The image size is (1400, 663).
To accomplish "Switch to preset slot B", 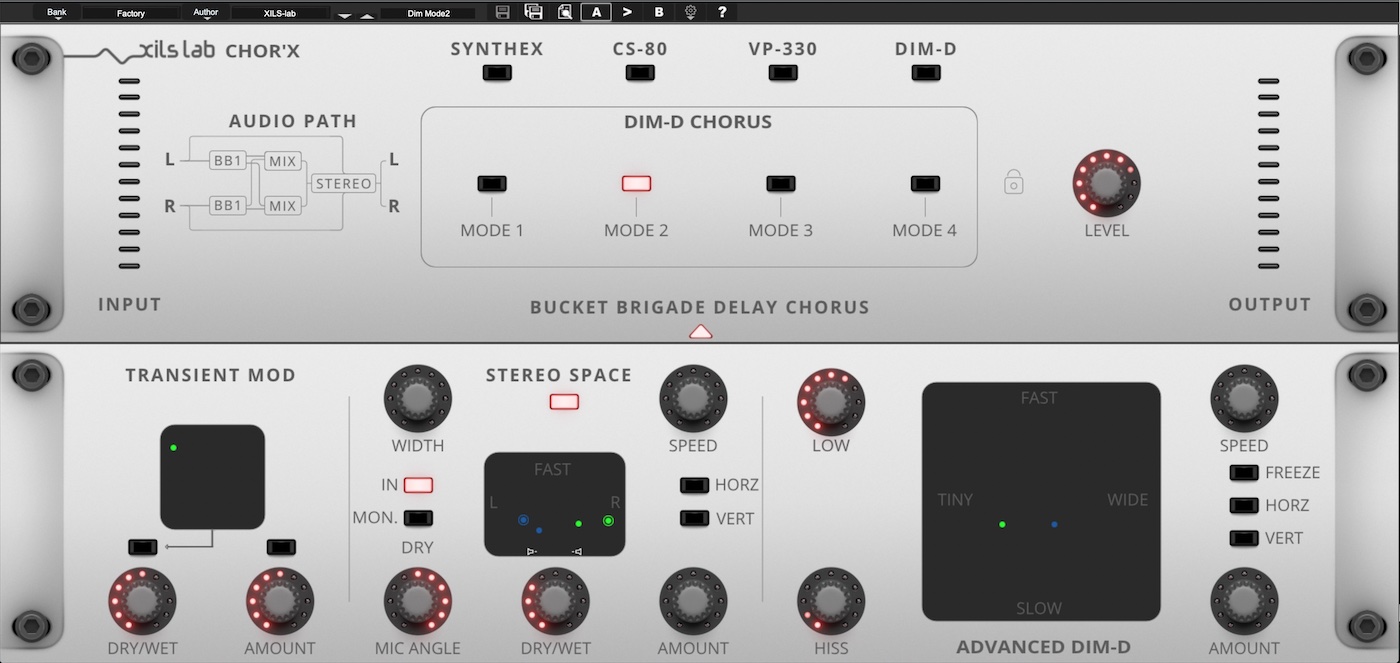I will pyautogui.click(x=658, y=12).
